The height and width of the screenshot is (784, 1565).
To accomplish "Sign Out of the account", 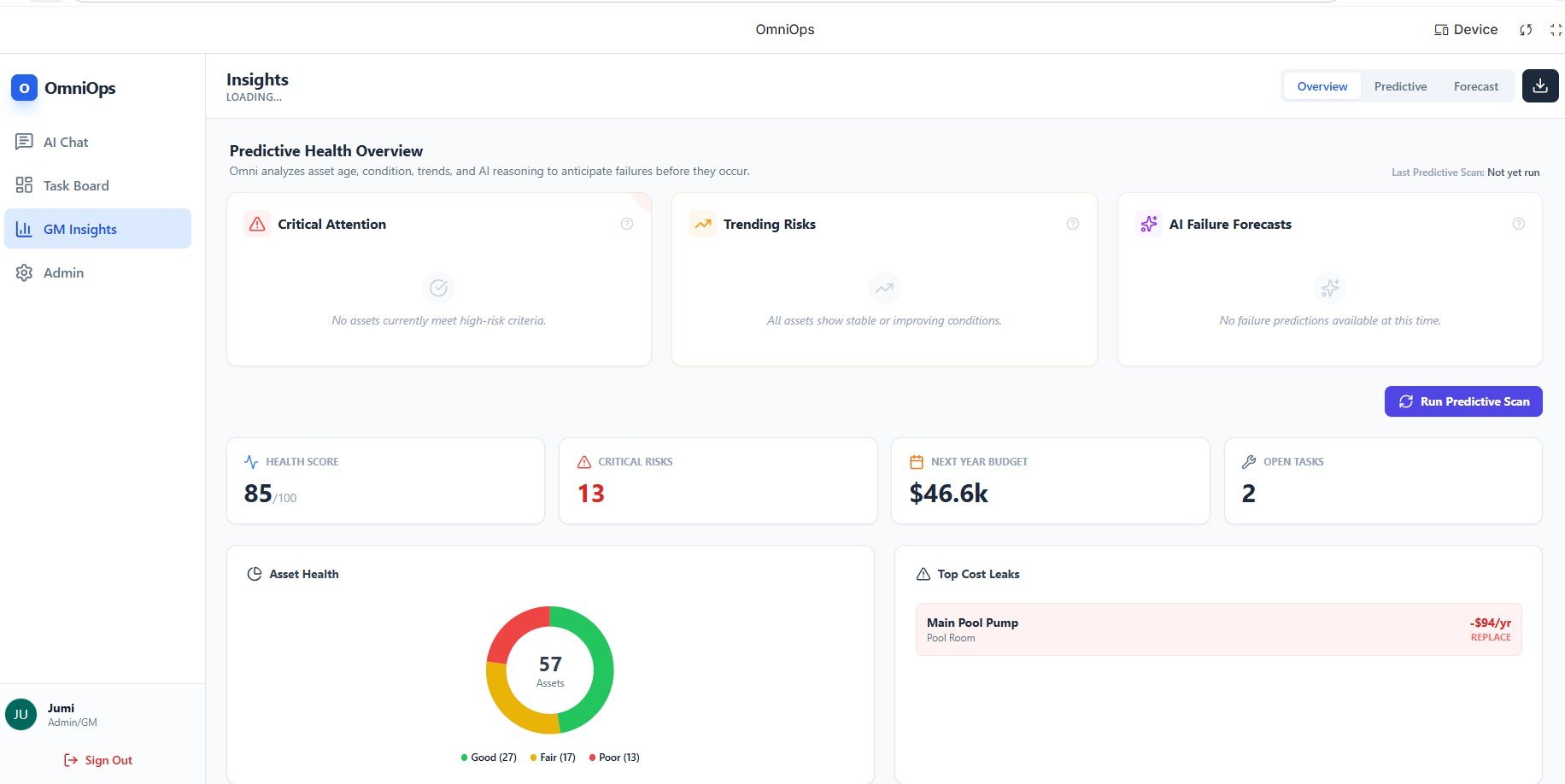I will [x=98, y=760].
